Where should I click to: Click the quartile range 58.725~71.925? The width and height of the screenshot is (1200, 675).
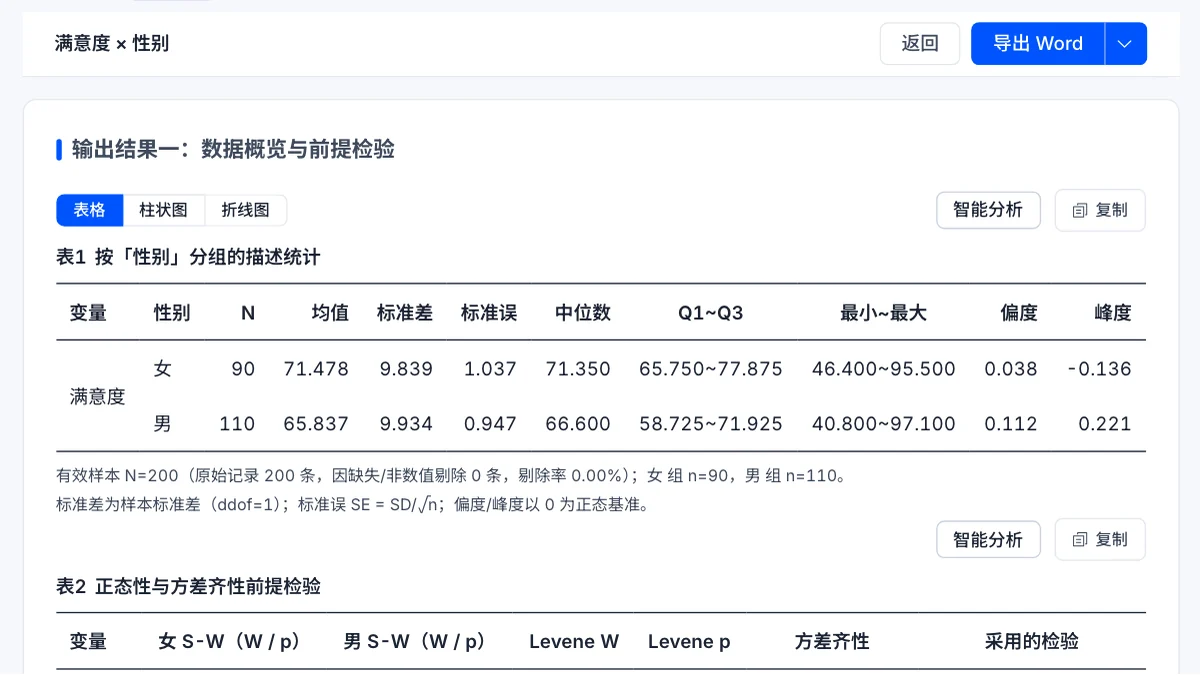711,424
